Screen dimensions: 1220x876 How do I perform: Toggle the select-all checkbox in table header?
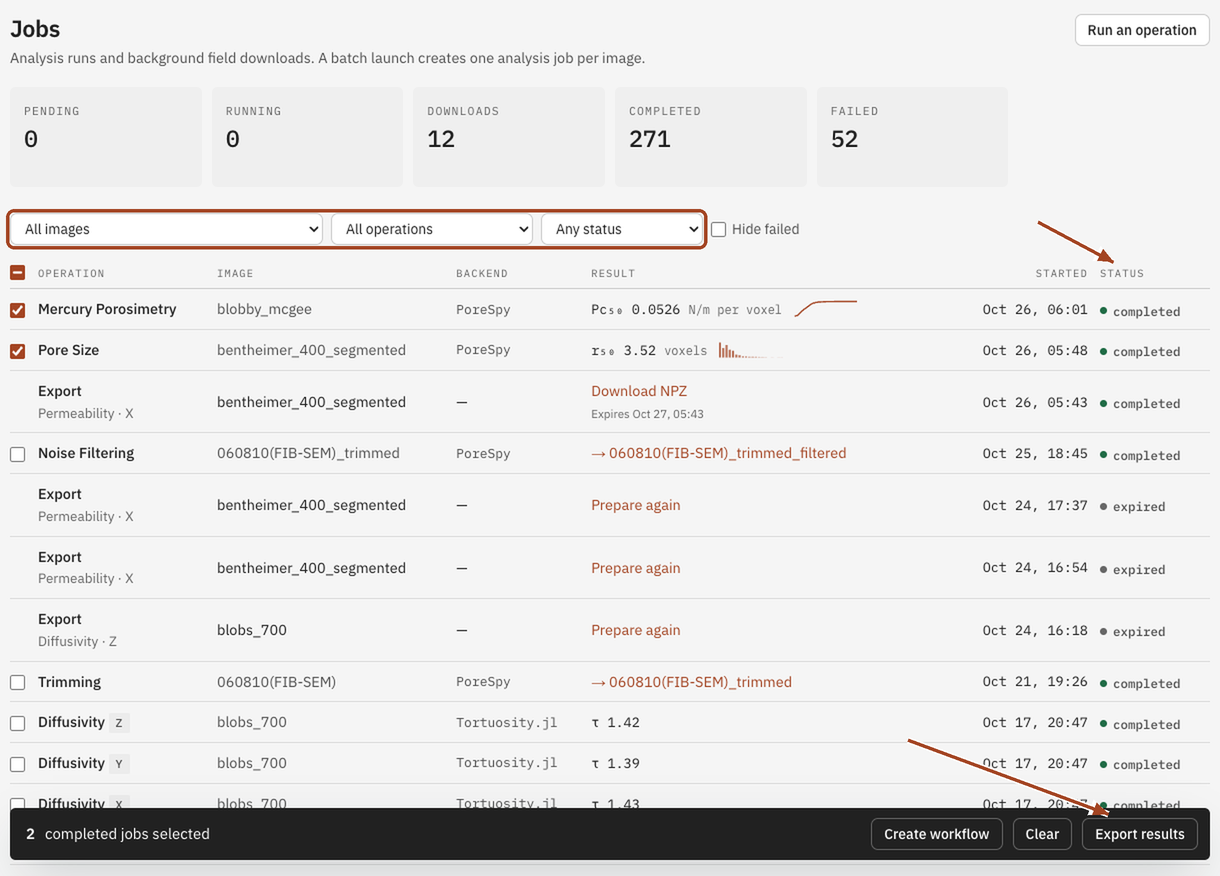[18, 272]
